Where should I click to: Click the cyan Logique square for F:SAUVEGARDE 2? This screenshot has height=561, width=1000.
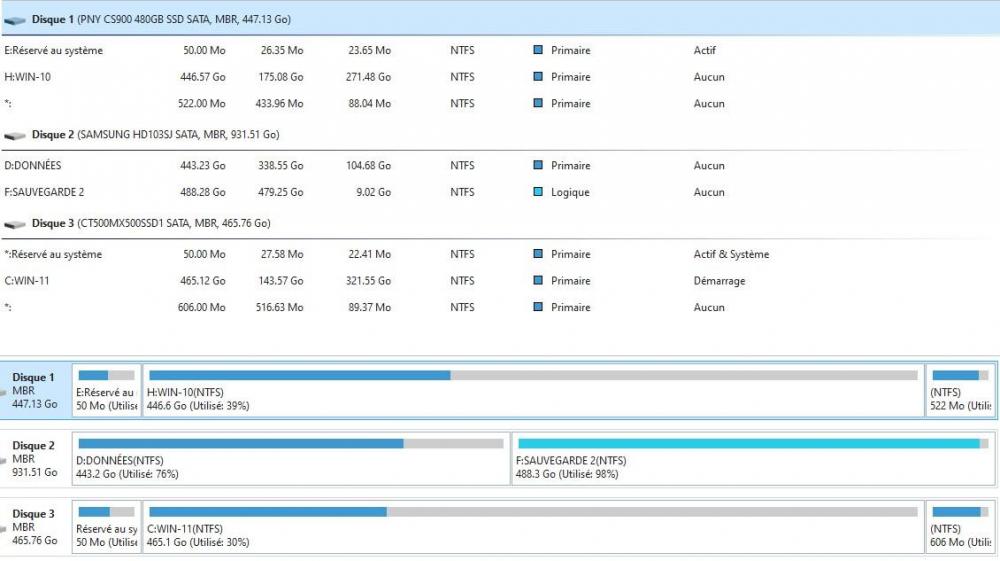(x=538, y=192)
